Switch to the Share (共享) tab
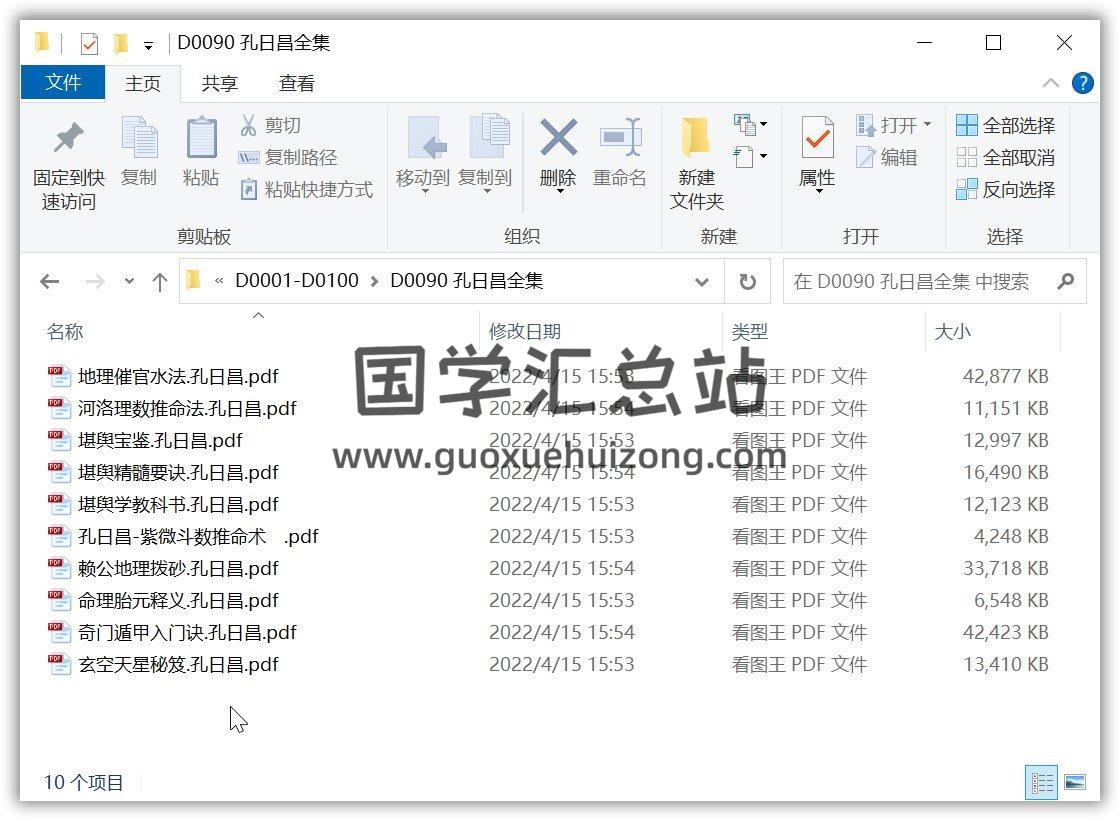Viewport: 1120px width, 821px height. pos(219,84)
